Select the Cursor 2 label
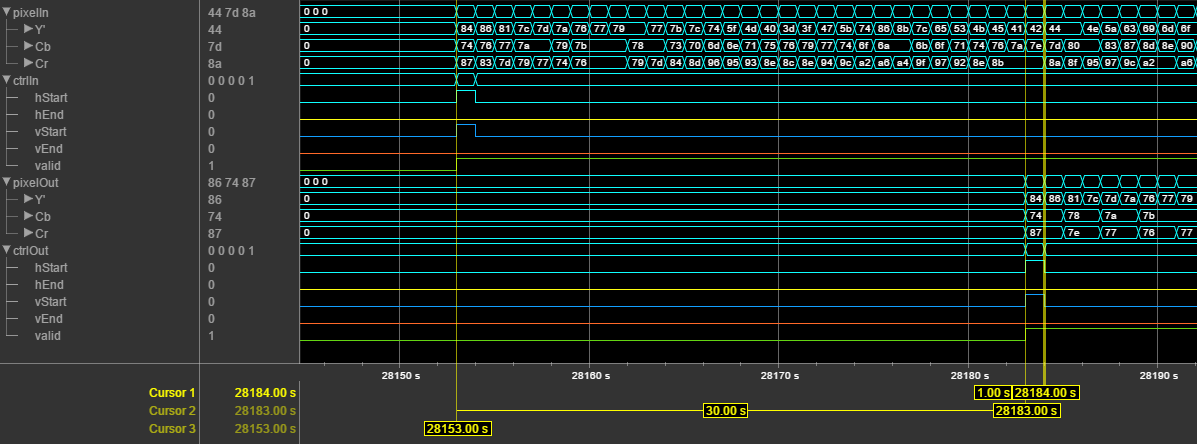The image size is (1197, 444). pos(173,410)
